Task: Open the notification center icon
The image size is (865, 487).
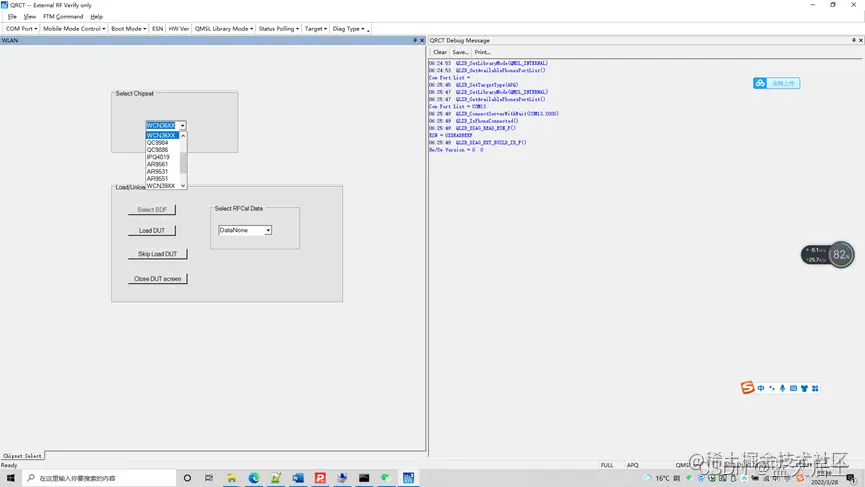Action: (851, 478)
